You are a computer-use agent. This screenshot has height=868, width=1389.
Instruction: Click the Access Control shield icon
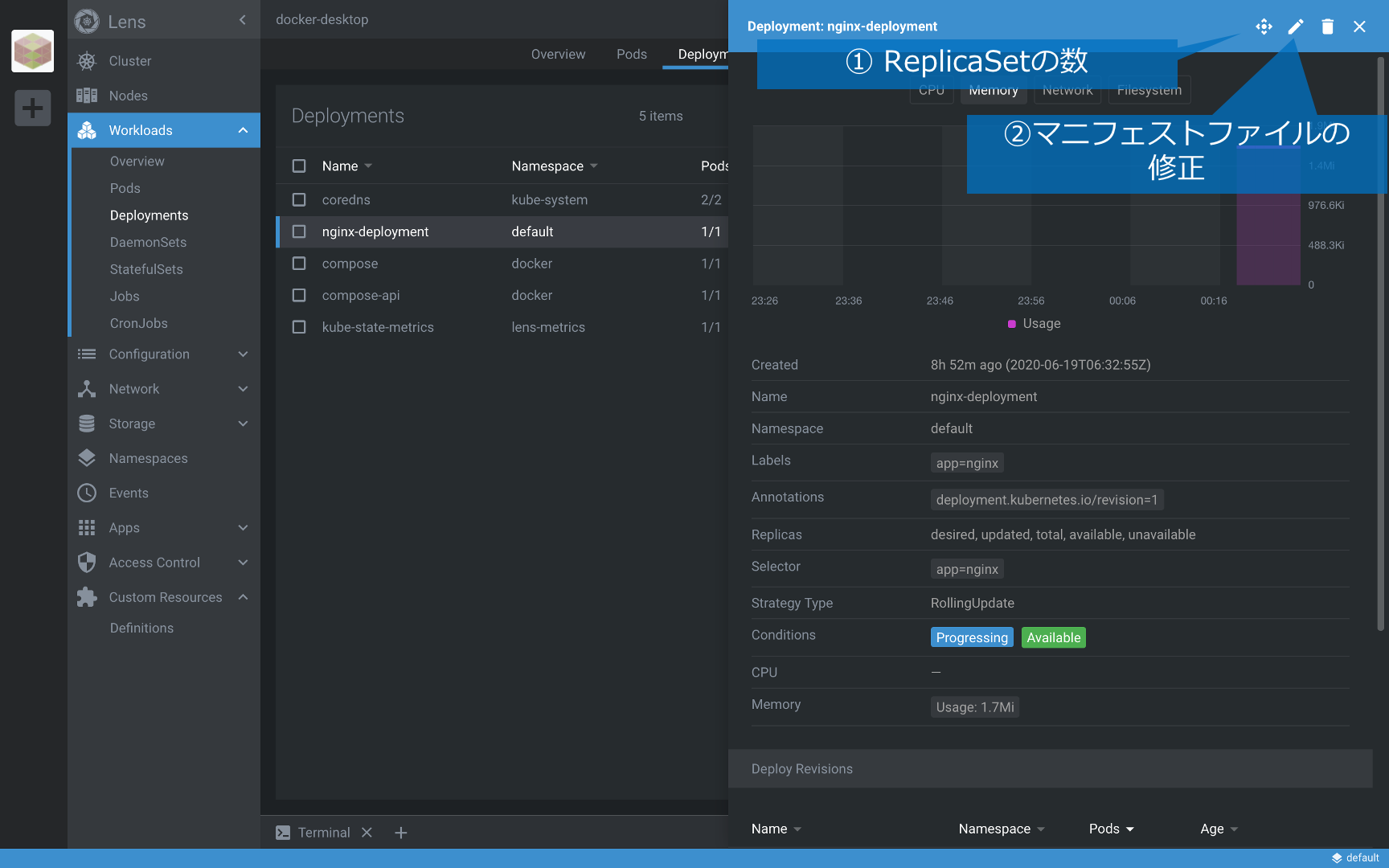[x=87, y=563]
